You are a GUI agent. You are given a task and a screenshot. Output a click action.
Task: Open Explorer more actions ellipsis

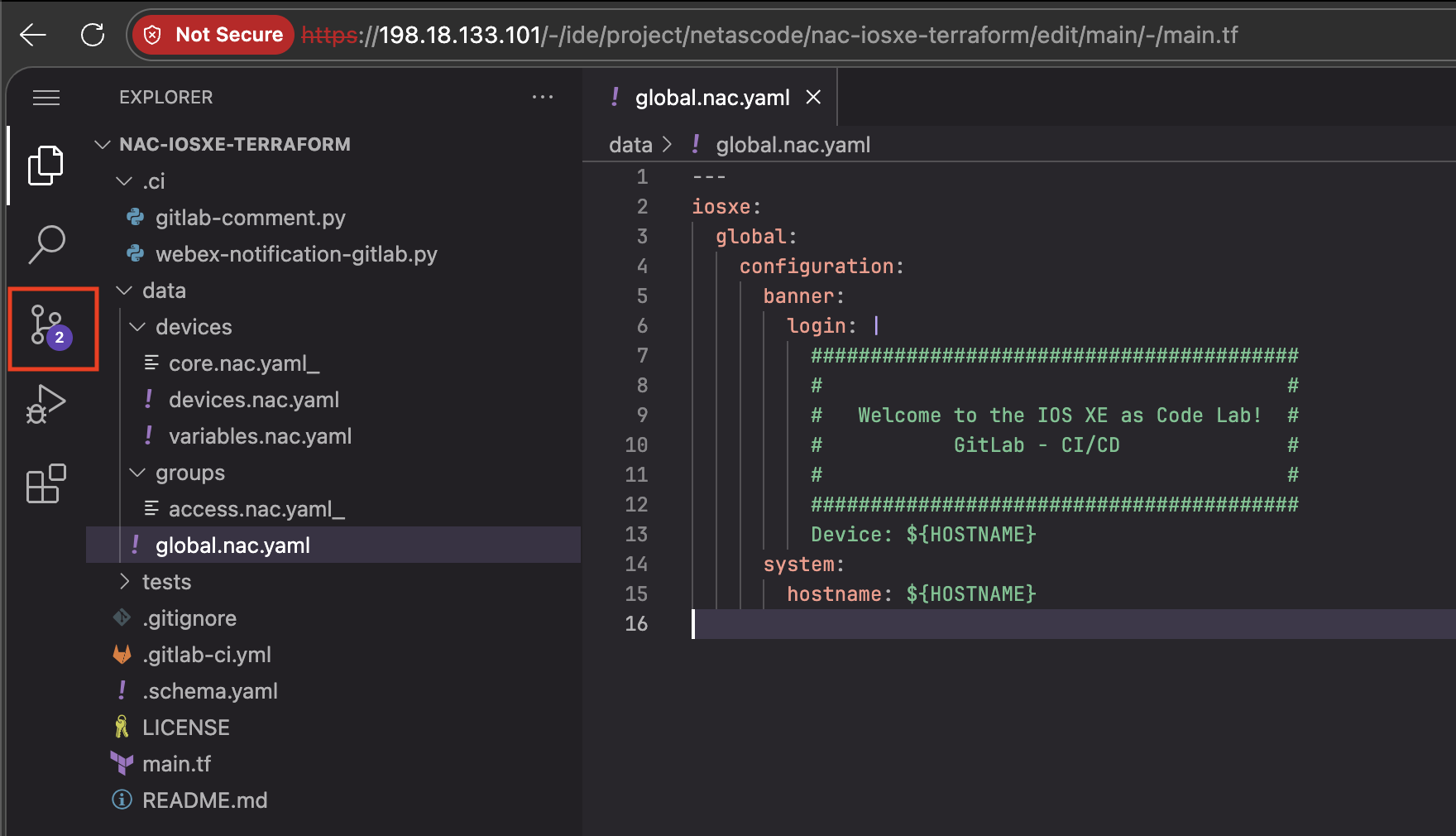(543, 97)
